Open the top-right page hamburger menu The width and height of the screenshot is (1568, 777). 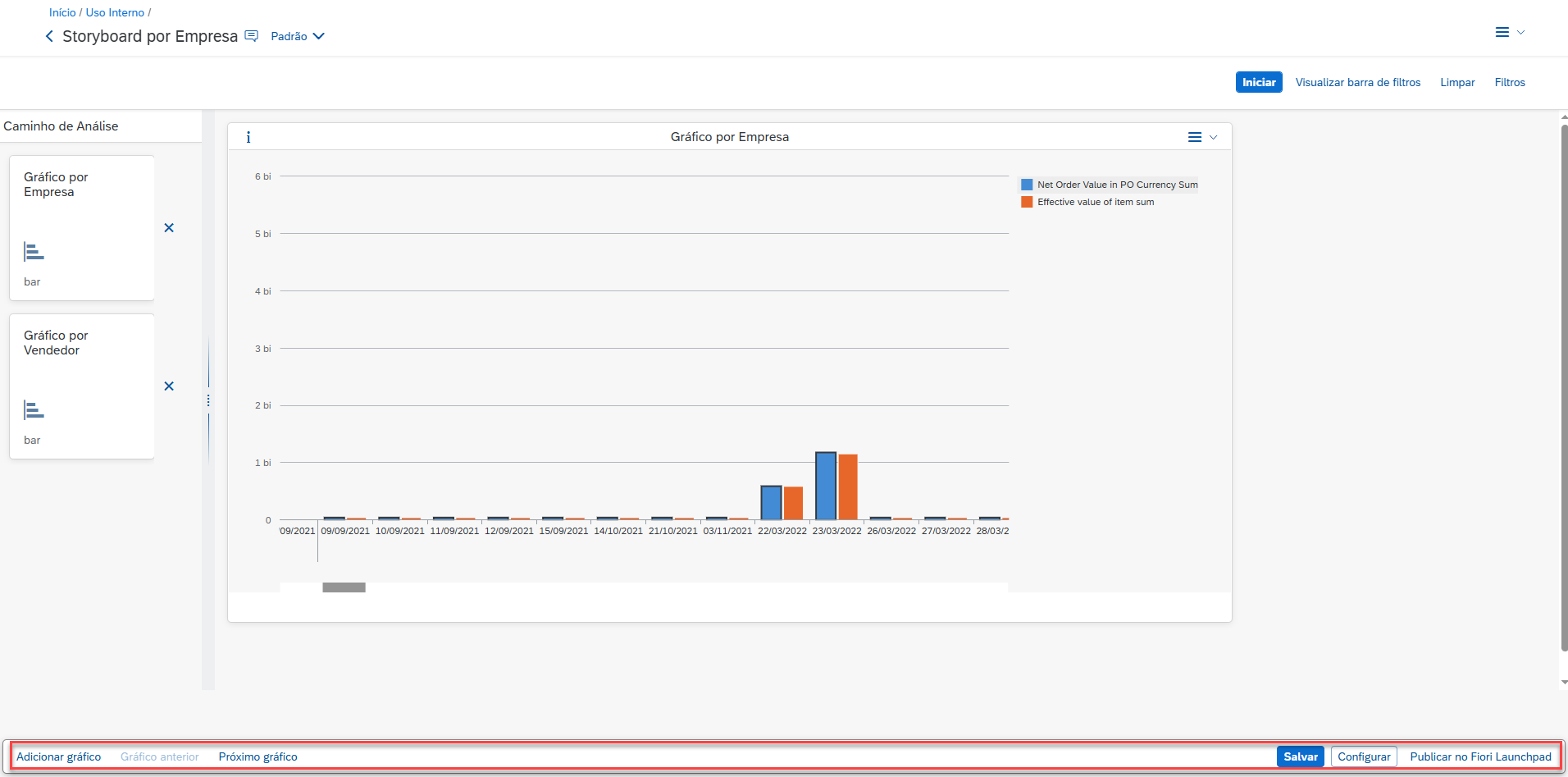click(x=1502, y=33)
